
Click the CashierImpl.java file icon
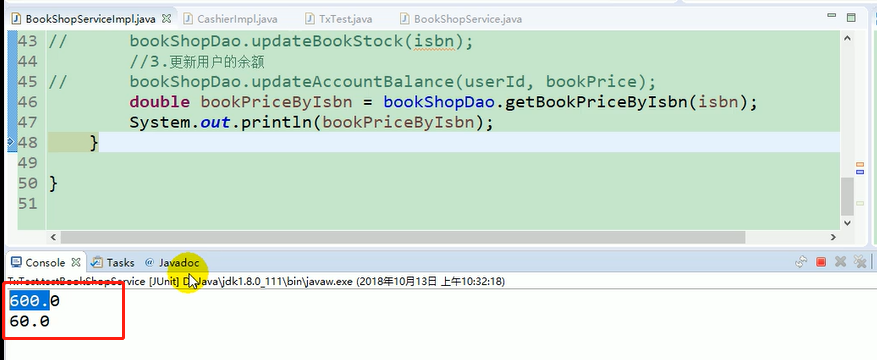coord(188,19)
